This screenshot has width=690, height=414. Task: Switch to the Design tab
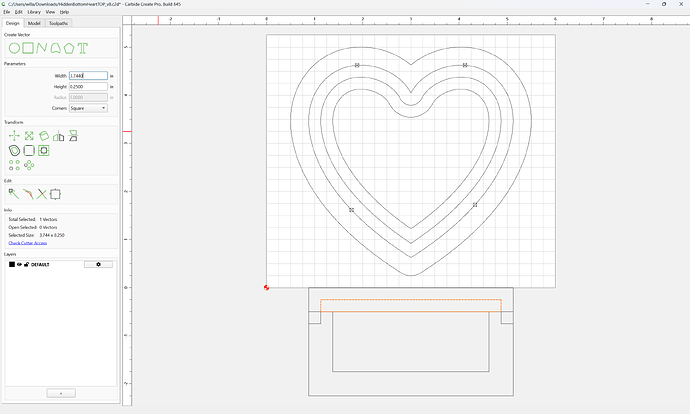[13, 23]
